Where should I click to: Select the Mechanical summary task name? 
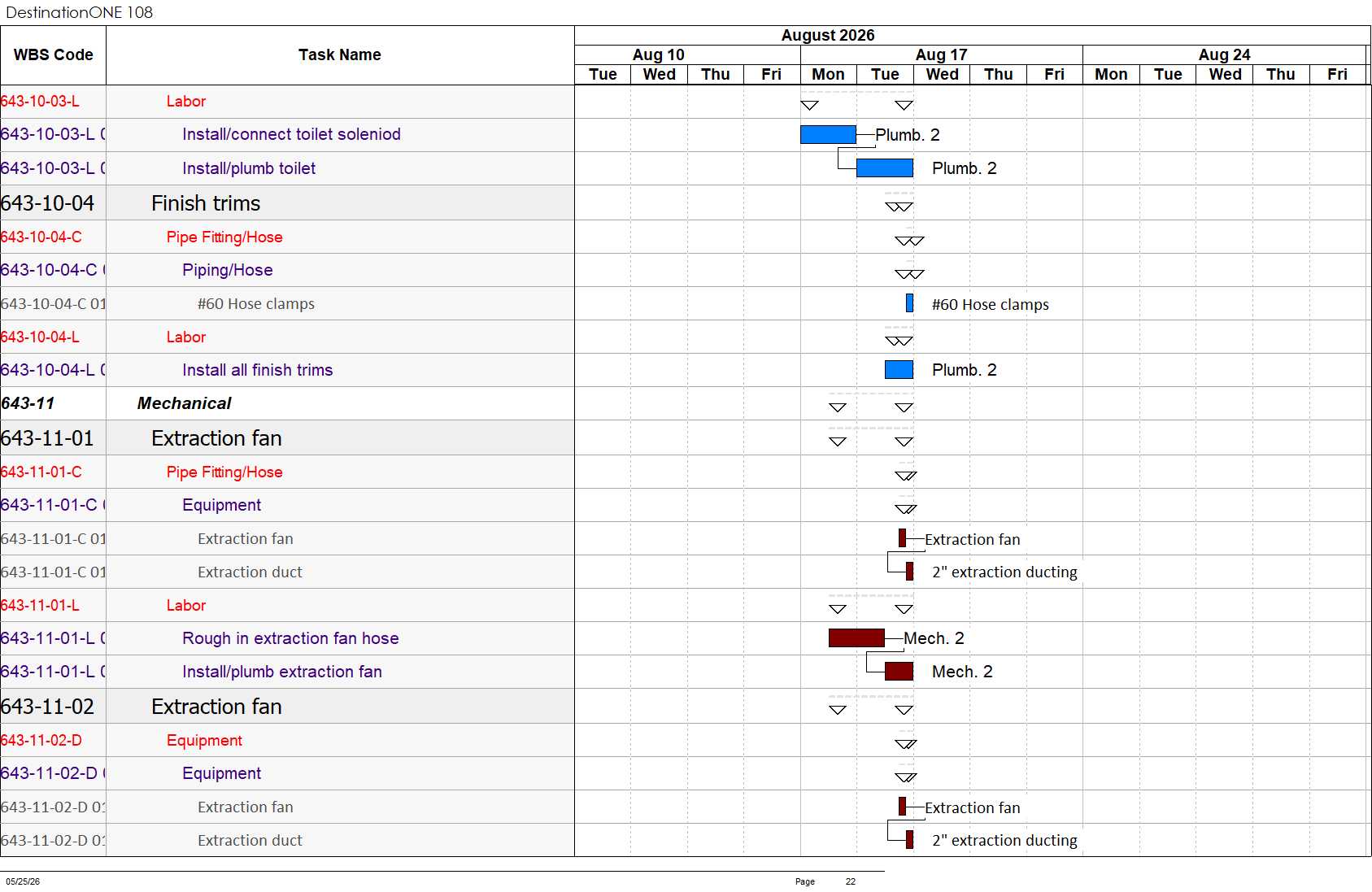(184, 403)
